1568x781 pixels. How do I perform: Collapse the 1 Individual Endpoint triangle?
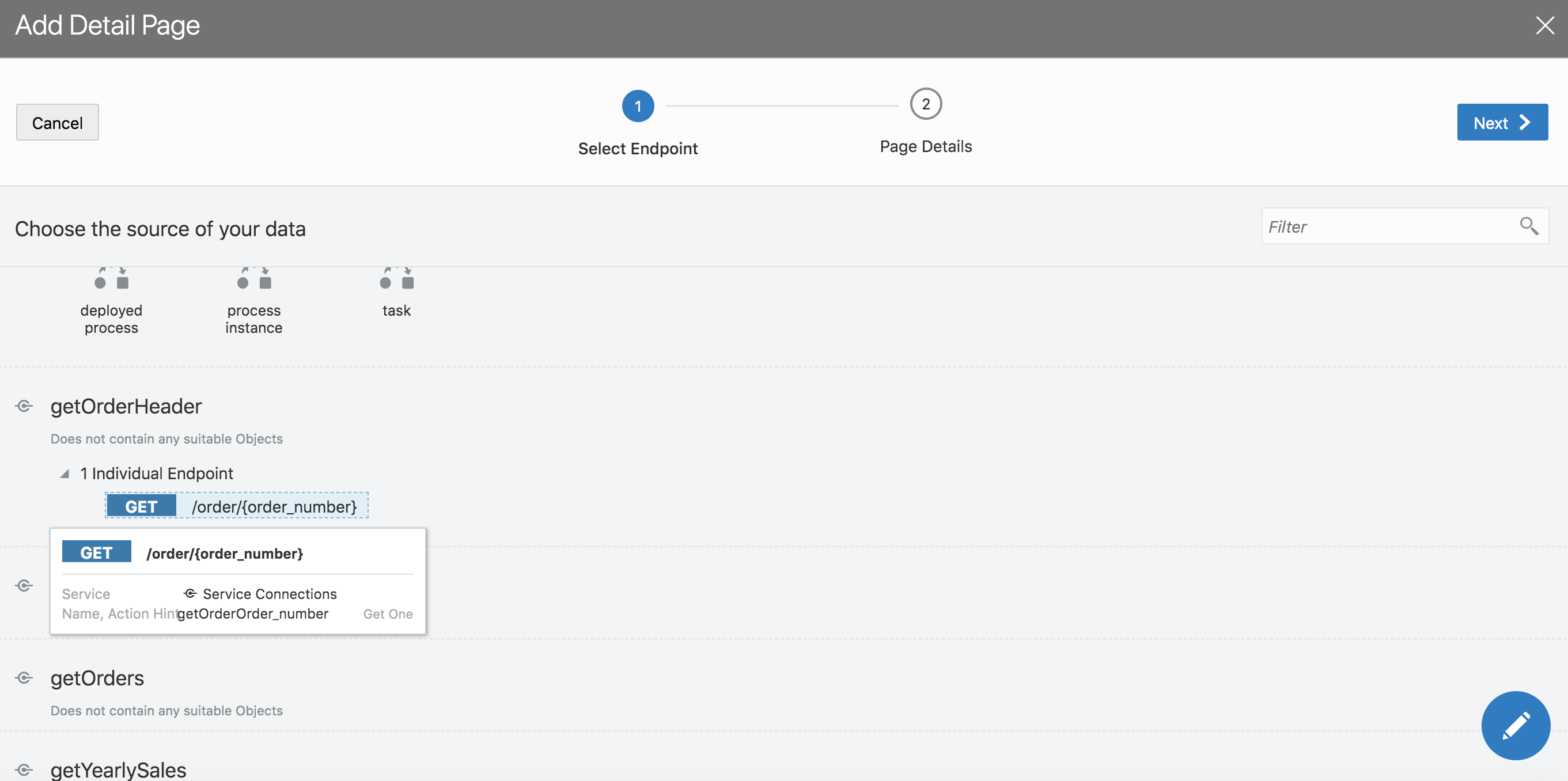click(x=65, y=473)
